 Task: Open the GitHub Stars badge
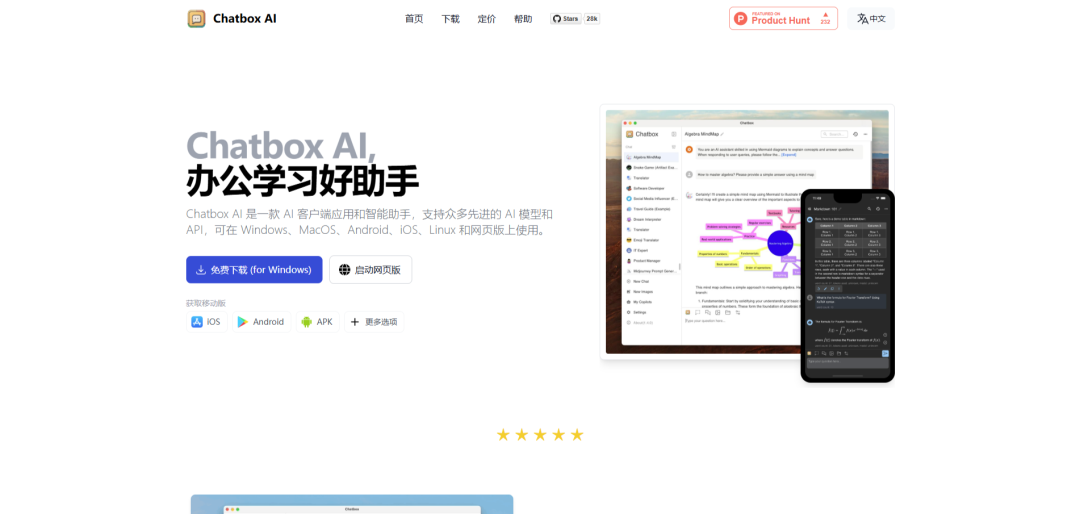[x=566, y=19]
